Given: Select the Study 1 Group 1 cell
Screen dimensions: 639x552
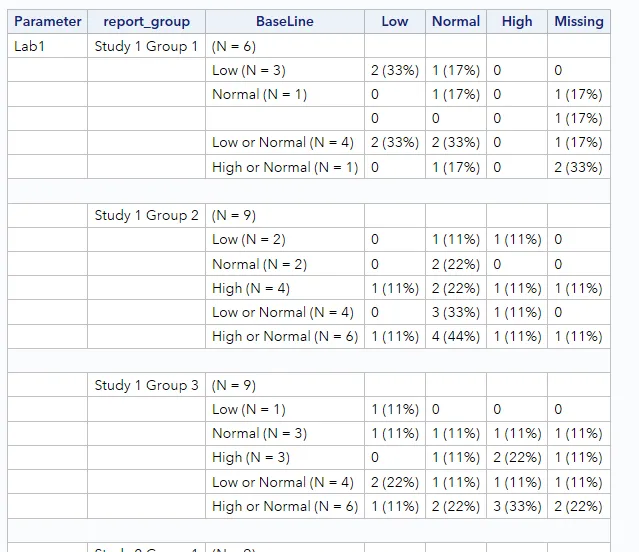Looking at the screenshot, I should coord(146,46).
